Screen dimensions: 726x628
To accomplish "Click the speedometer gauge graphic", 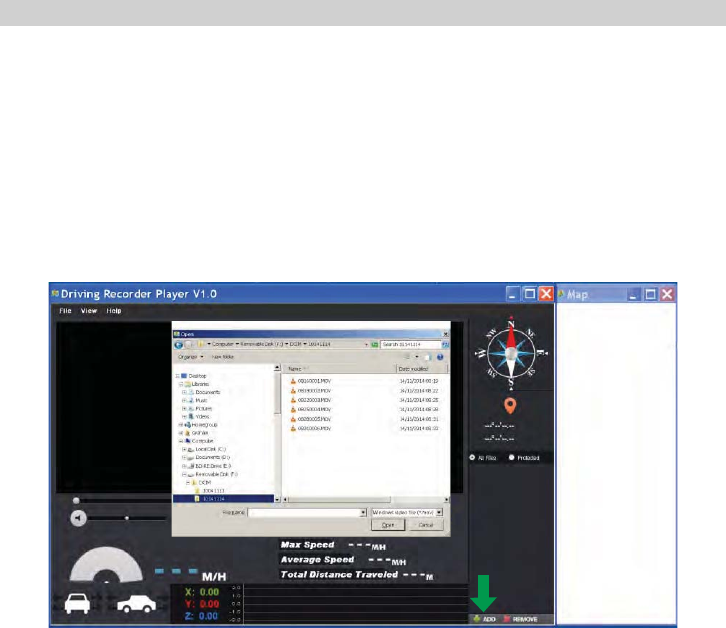I will click(106, 564).
